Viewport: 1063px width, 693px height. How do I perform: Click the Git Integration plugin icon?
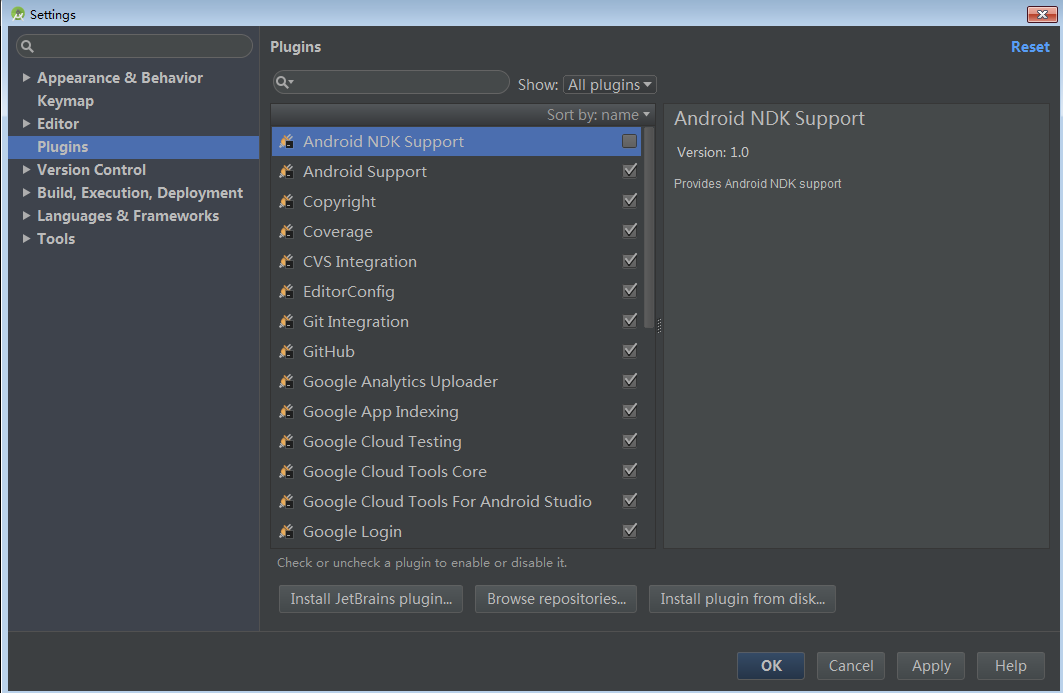click(287, 321)
